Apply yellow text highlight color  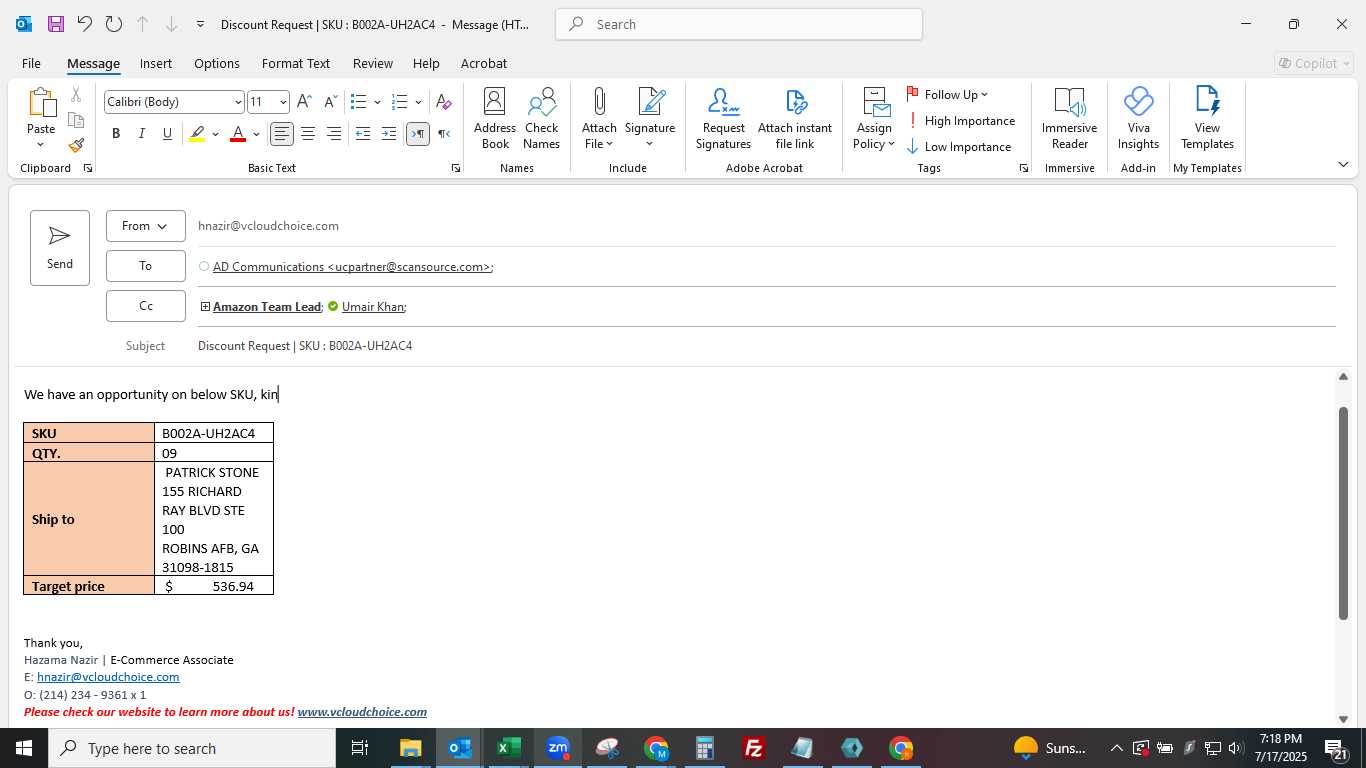click(x=197, y=134)
